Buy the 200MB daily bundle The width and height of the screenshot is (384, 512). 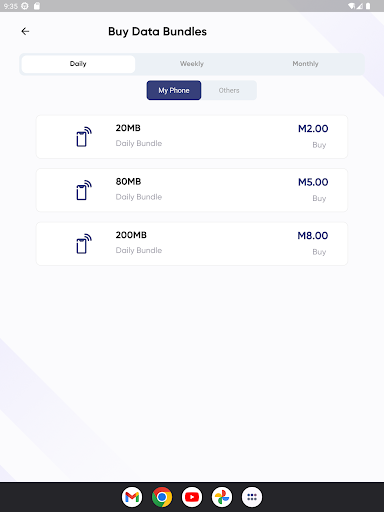[319, 252]
